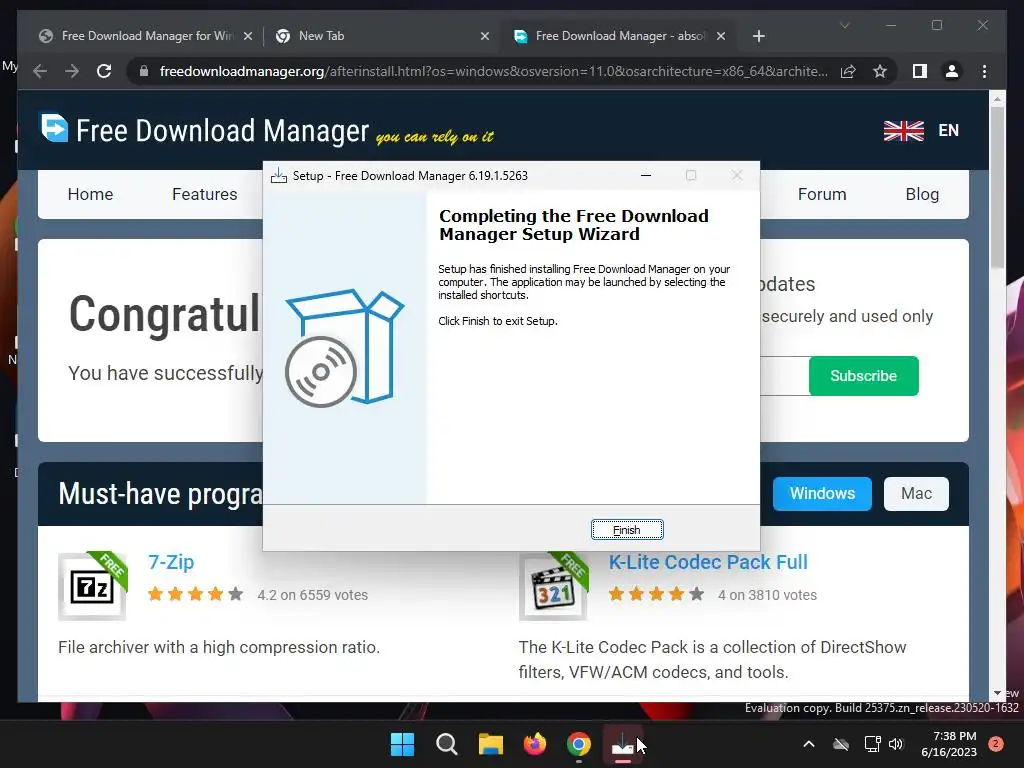Open the 7-Zip program link

click(170, 562)
